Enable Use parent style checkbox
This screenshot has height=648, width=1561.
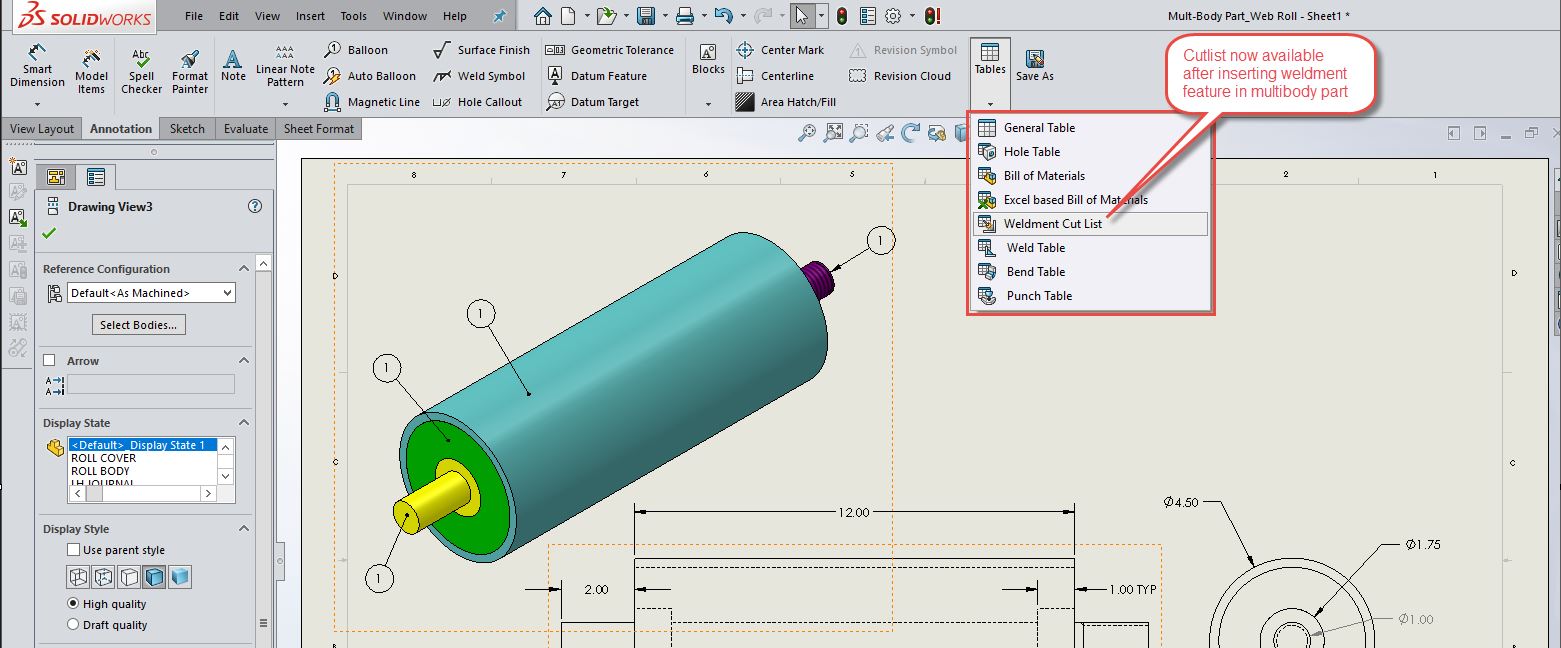click(x=73, y=550)
